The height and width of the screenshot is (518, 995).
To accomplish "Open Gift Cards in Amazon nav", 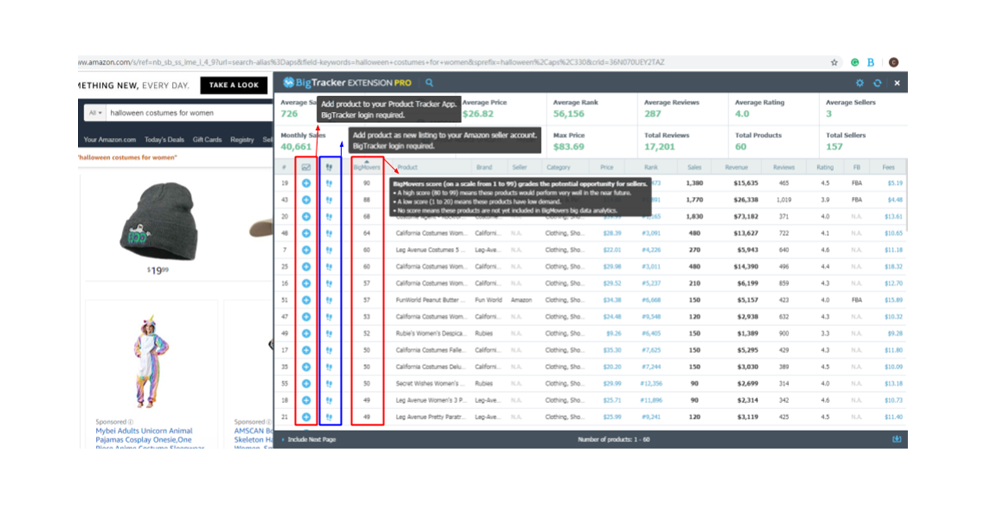I will point(207,140).
